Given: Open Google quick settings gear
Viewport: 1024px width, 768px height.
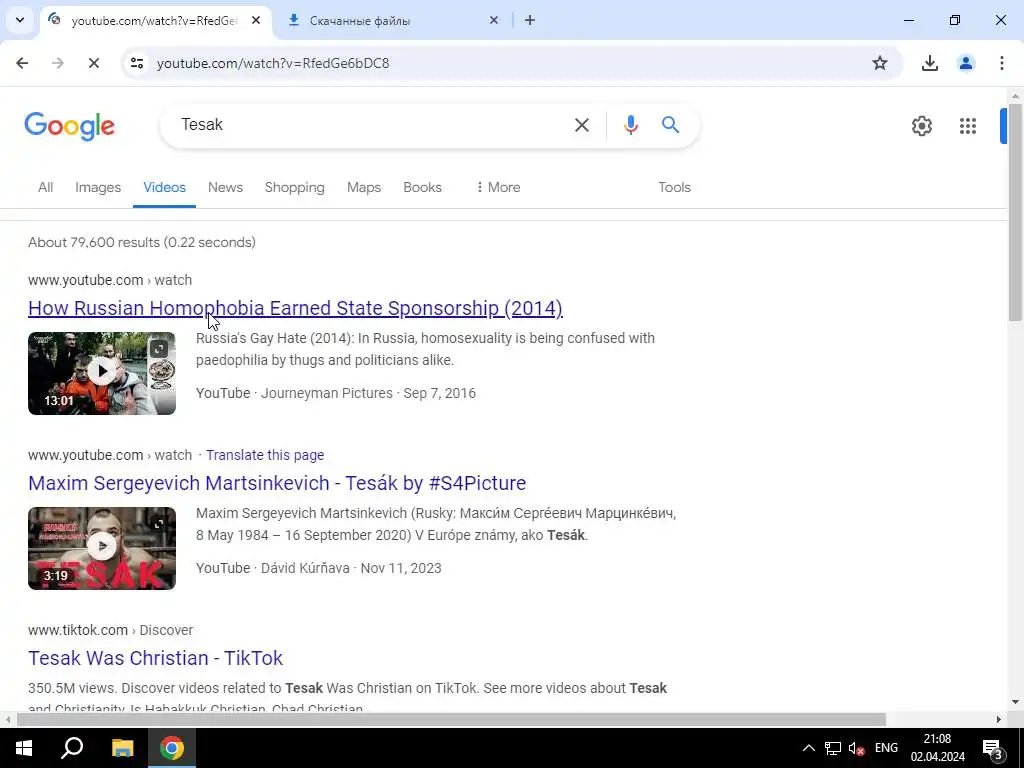Looking at the screenshot, I should [x=921, y=125].
